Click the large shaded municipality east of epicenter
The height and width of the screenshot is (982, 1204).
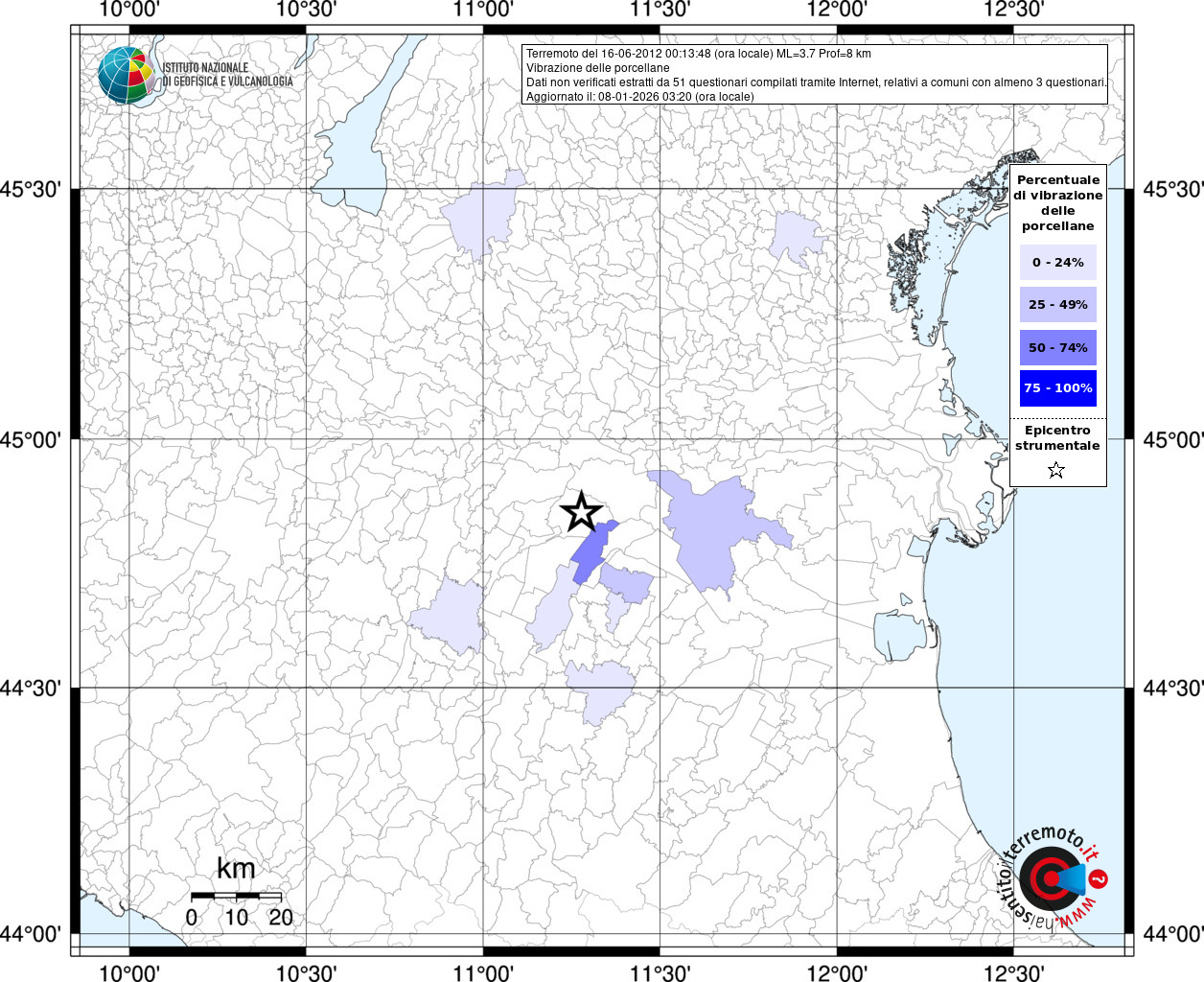click(x=711, y=527)
